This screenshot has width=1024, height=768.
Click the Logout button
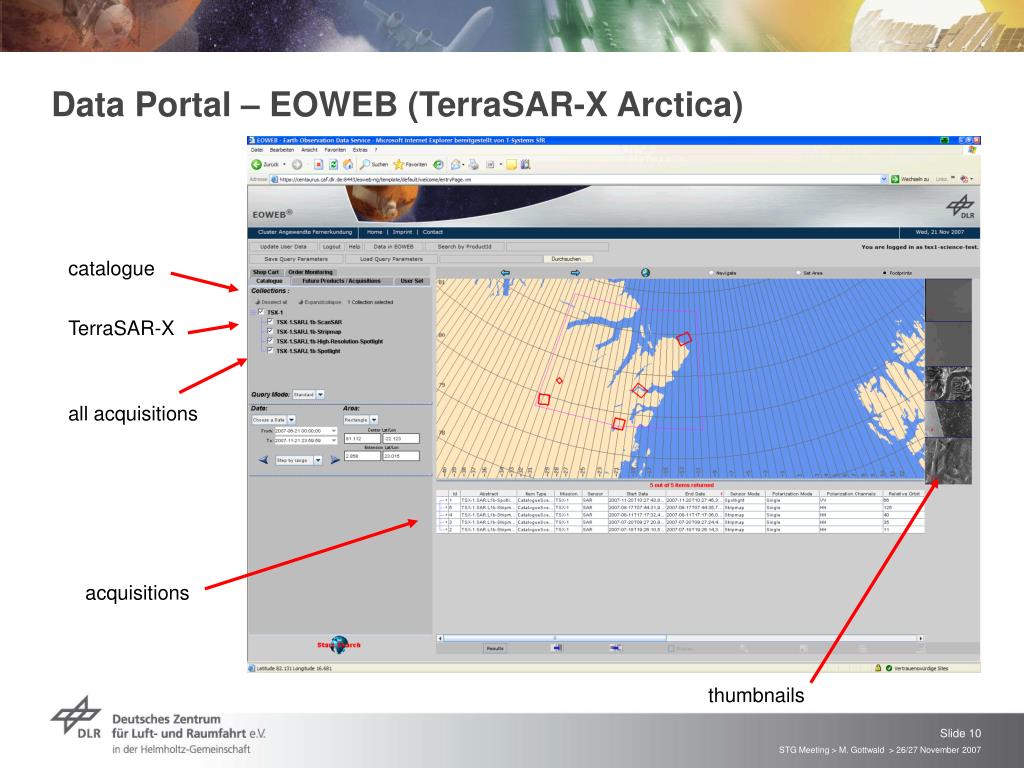tap(332, 247)
